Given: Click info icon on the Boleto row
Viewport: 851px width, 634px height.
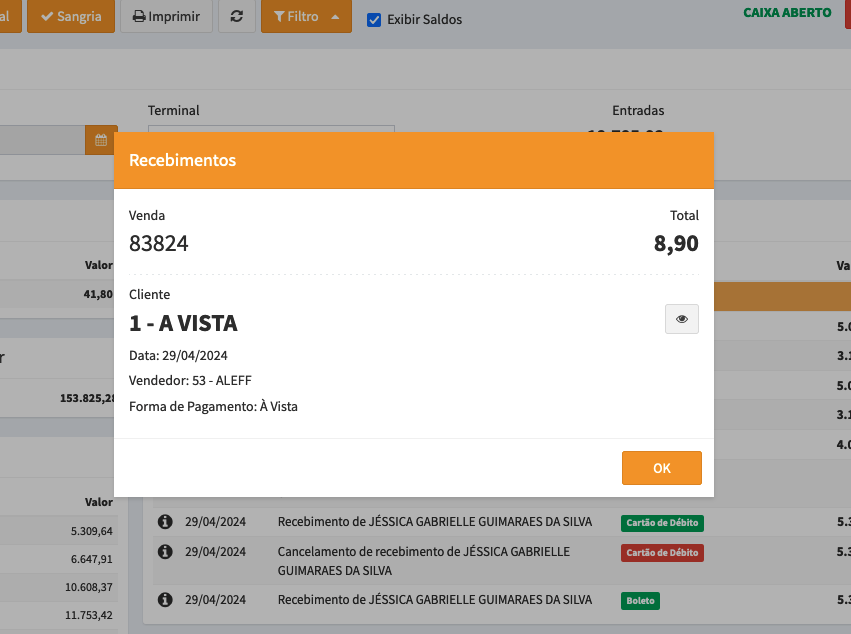Looking at the screenshot, I should coord(166,600).
